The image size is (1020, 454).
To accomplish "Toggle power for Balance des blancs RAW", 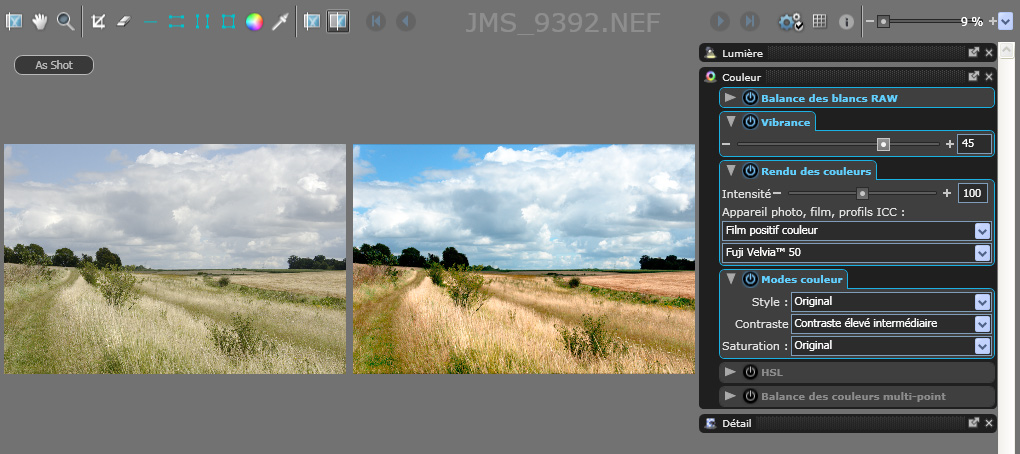I will [x=751, y=98].
